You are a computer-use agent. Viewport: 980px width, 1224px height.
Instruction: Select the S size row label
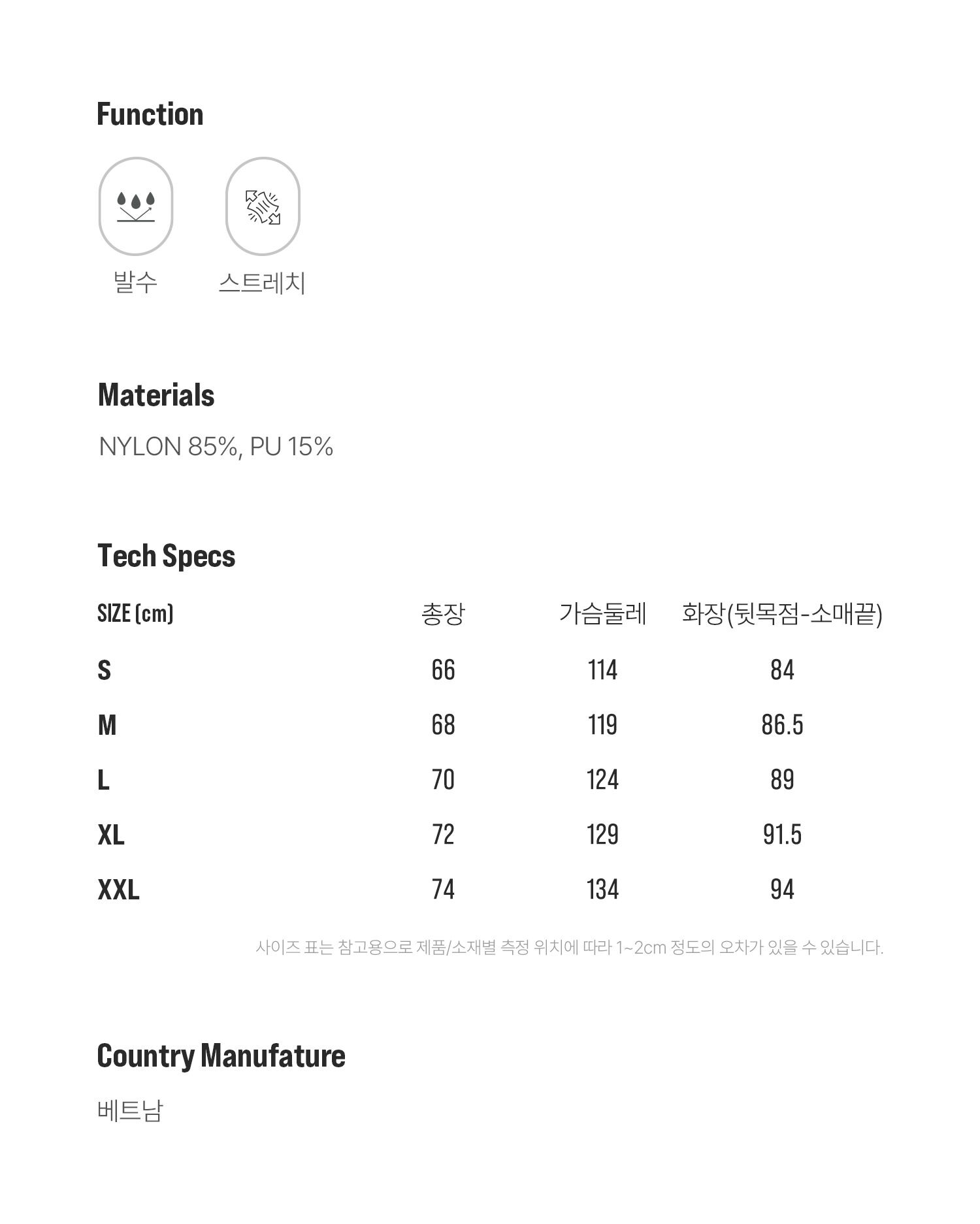(105, 671)
